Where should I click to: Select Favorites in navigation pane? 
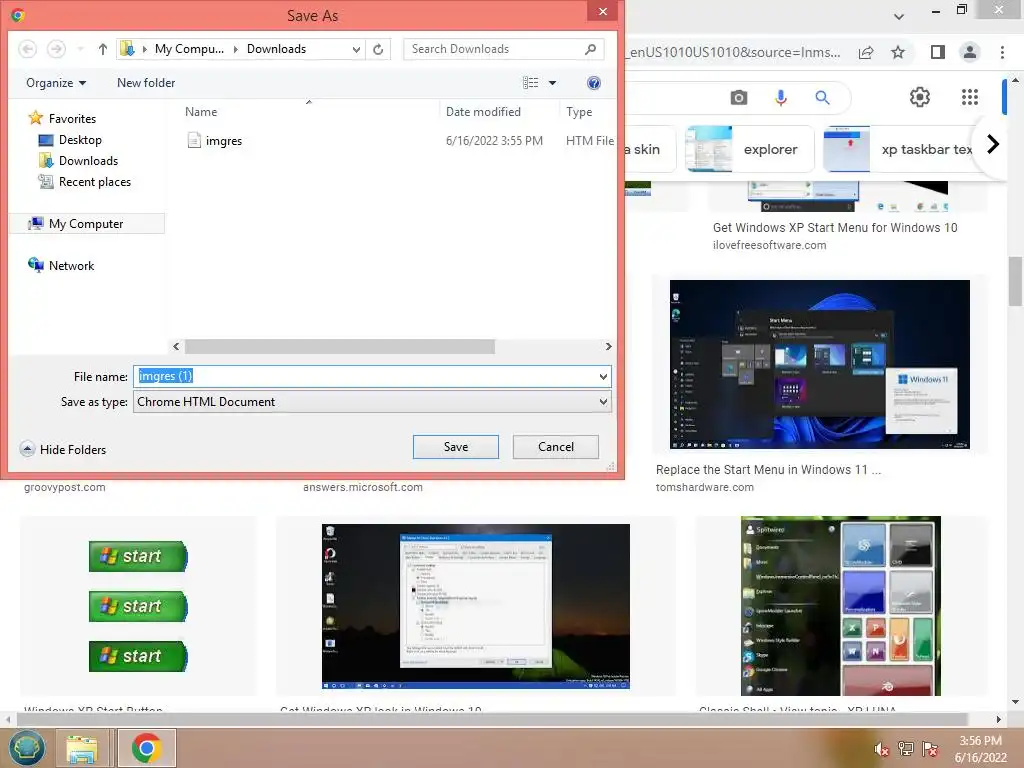[63, 118]
